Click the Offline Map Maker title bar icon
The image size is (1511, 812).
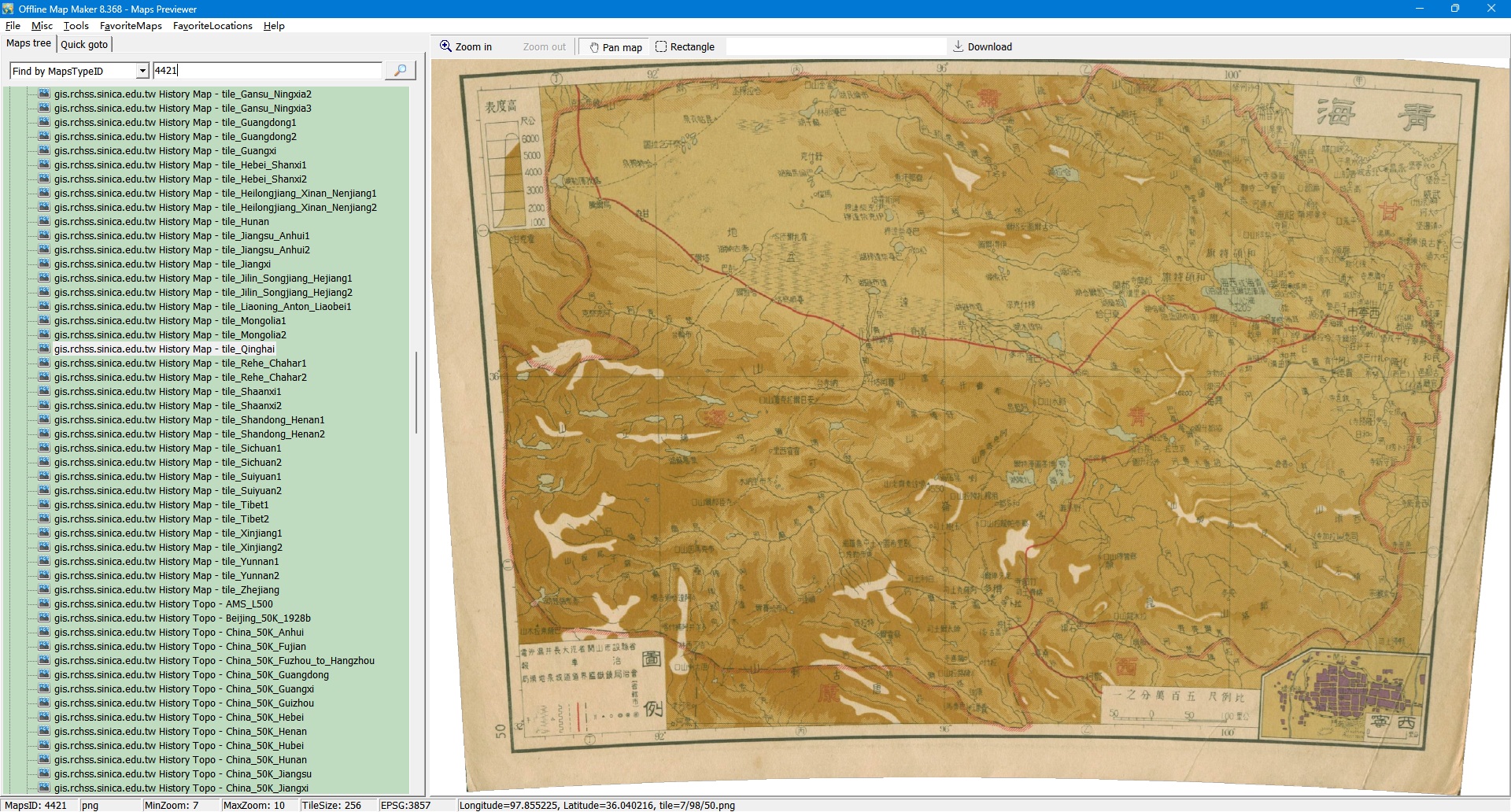8,9
